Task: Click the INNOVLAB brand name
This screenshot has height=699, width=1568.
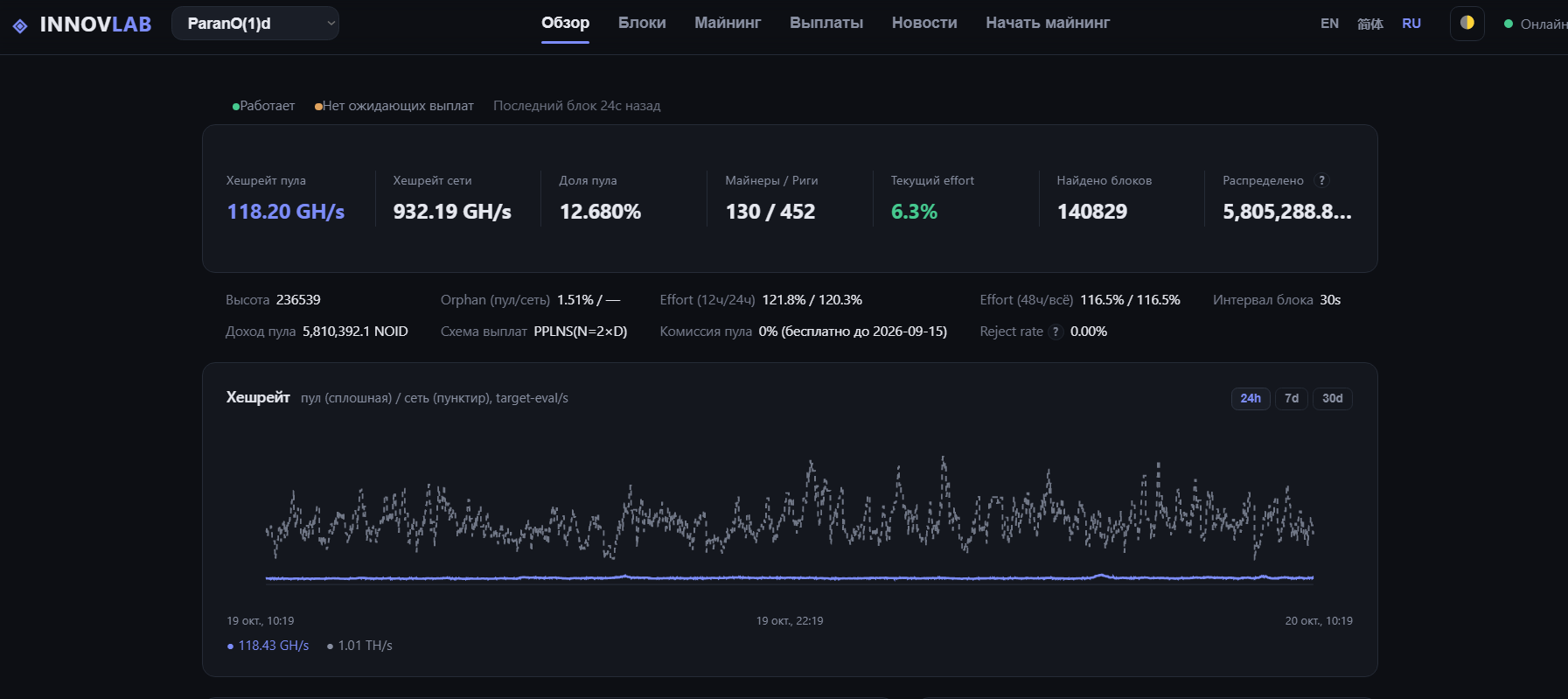Action: pos(95,24)
